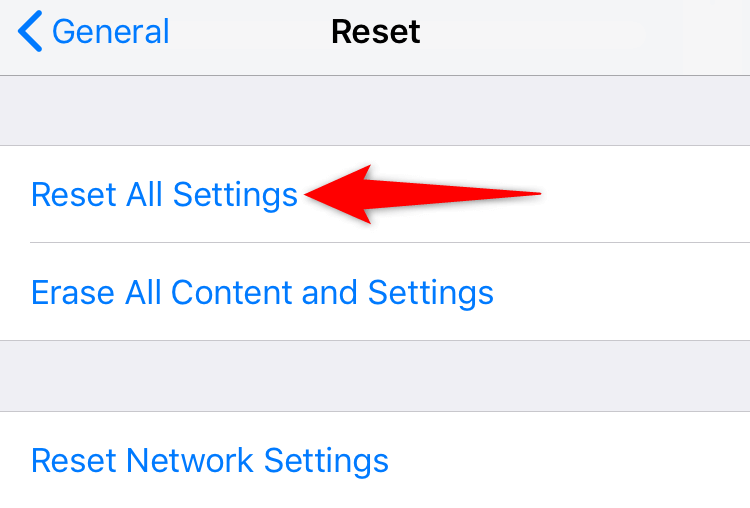The width and height of the screenshot is (750, 508).
Task: Tap the word Content in Erase row
Action: pos(232,293)
